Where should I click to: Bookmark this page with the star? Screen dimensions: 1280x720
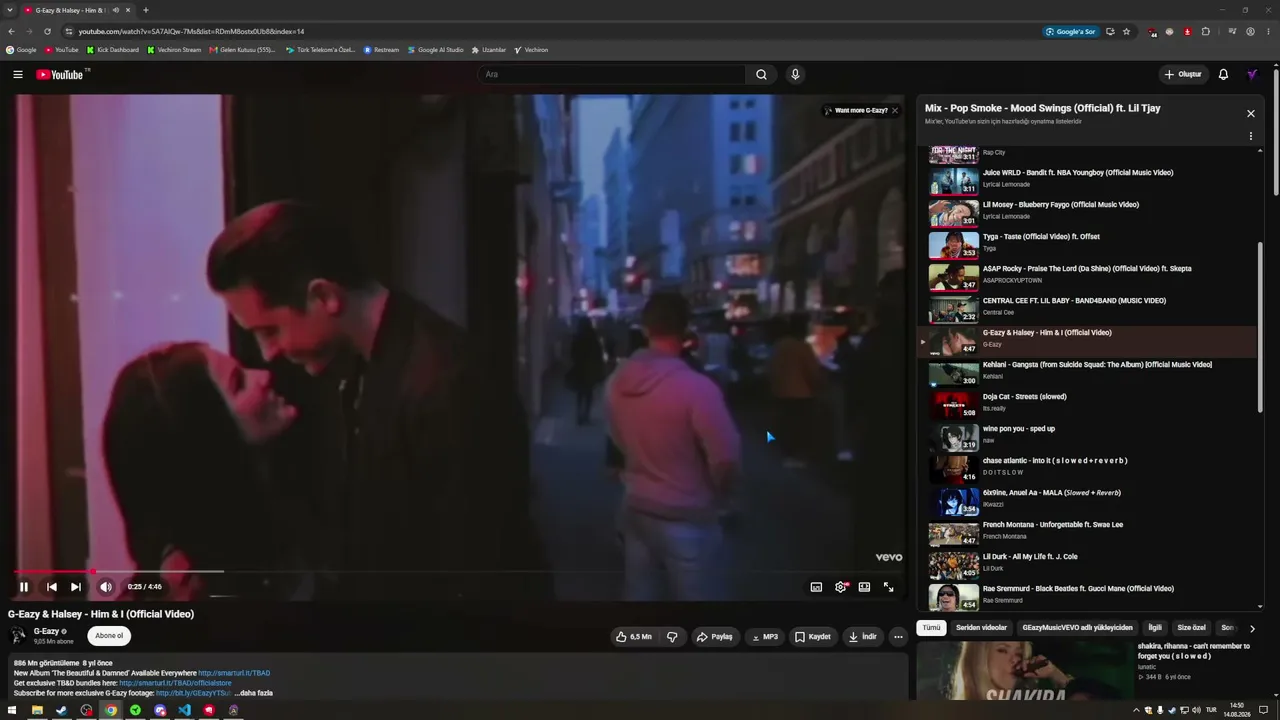click(1126, 31)
